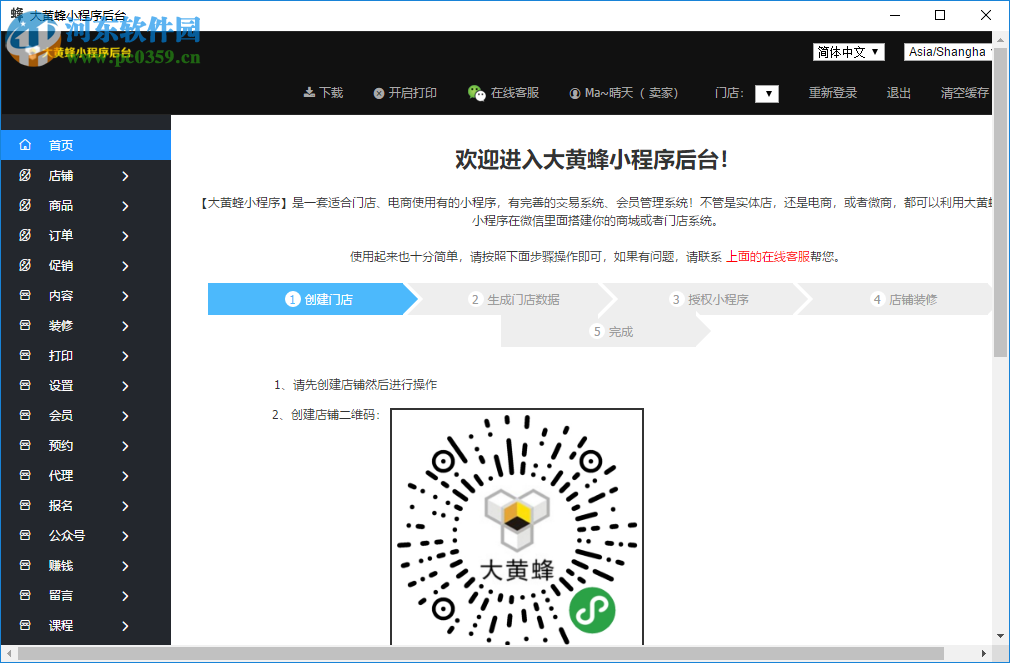The width and height of the screenshot is (1010, 663).
Task: Expand the 设置 settings submenu
Action: pos(125,385)
